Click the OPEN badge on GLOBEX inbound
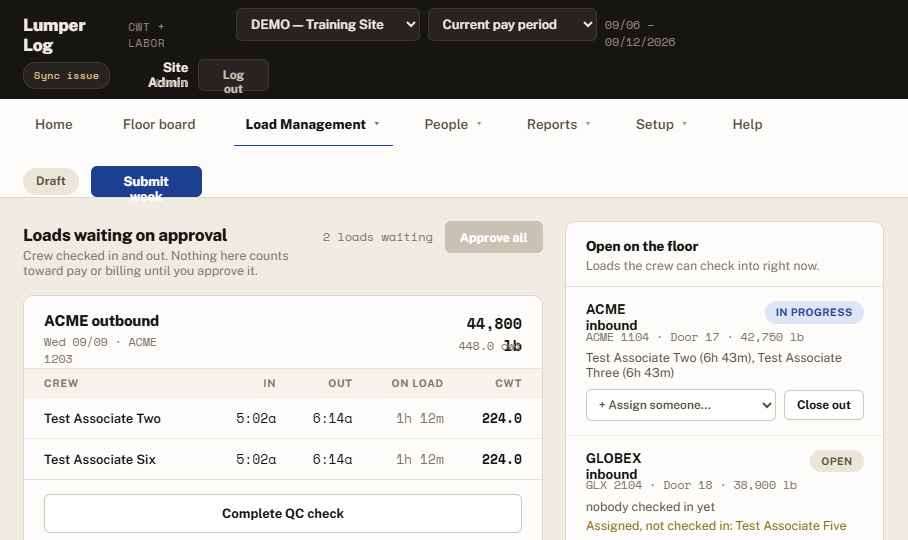 tap(836, 461)
